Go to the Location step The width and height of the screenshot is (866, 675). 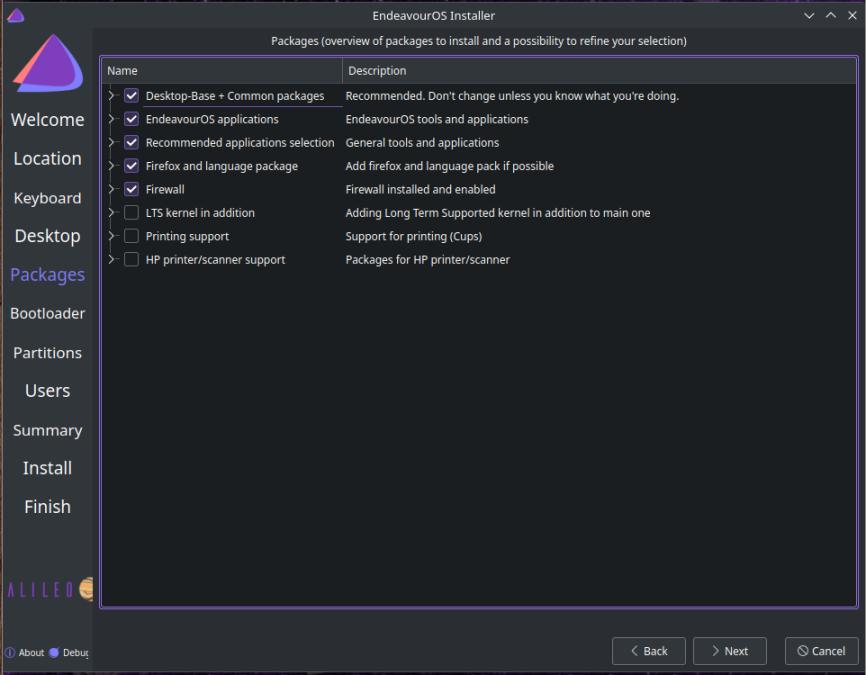(x=47, y=159)
